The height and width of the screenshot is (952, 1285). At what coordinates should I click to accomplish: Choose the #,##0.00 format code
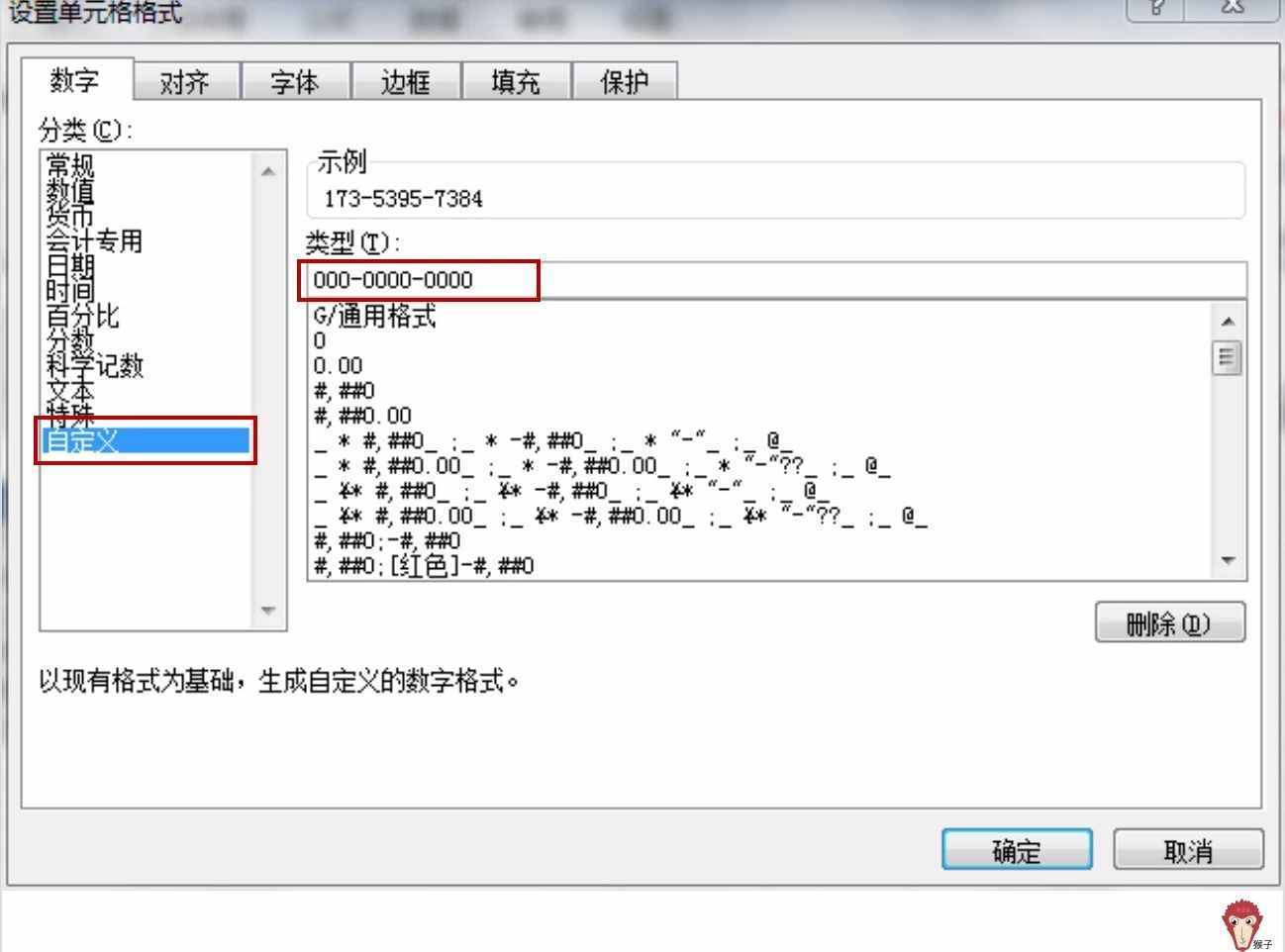[362, 416]
